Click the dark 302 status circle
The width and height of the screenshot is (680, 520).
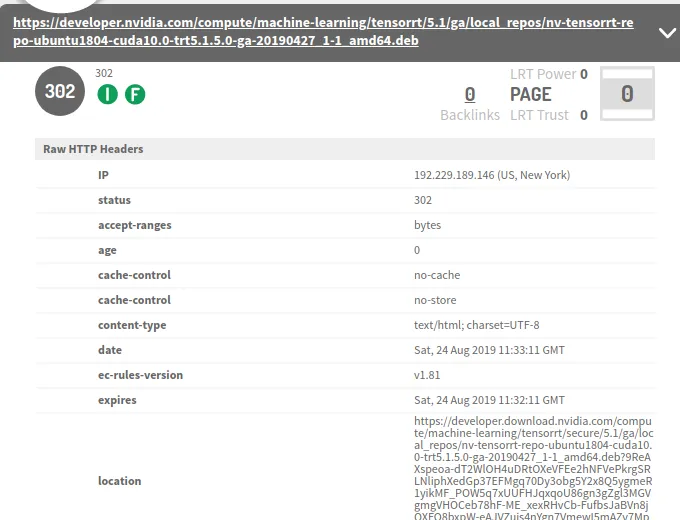(60, 91)
